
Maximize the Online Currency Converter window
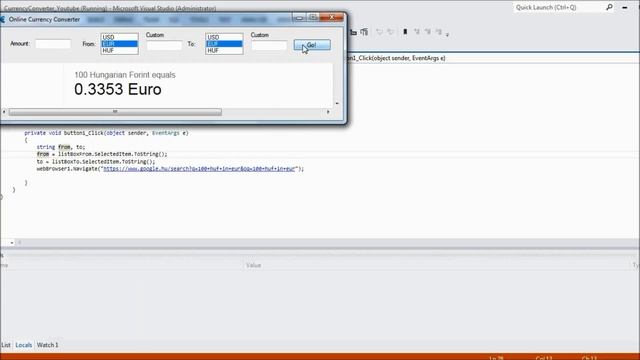pyautogui.click(x=313, y=18)
